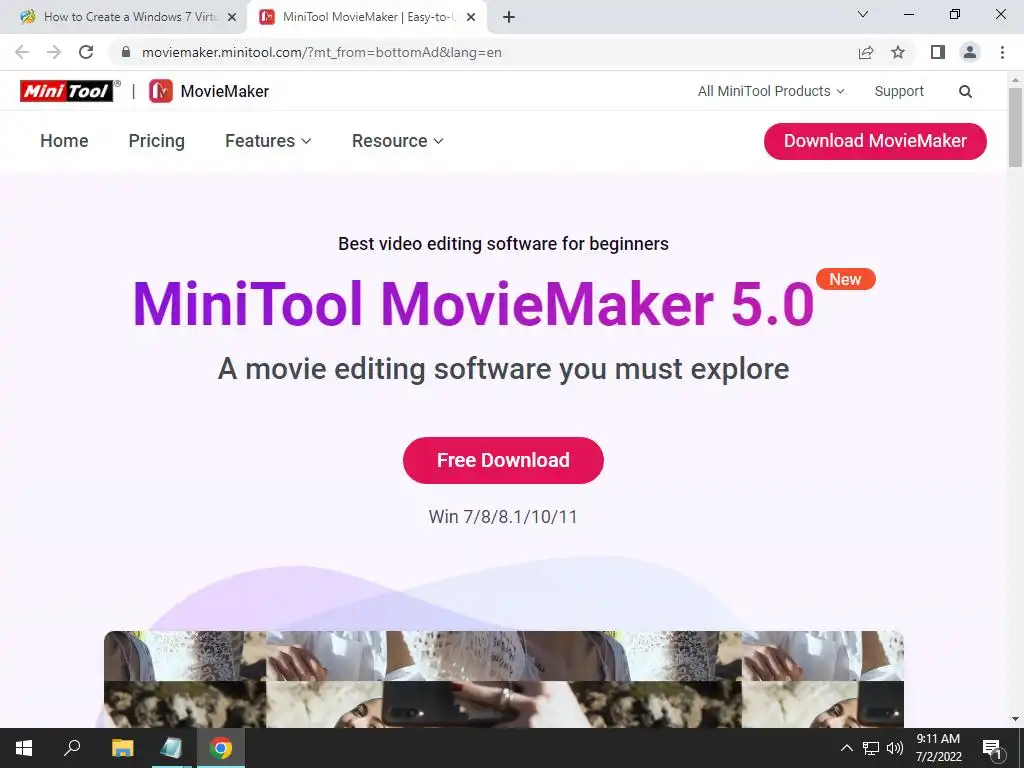Click the Download MovieMaker button
The width and height of the screenshot is (1024, 768).
pos(875,141)
